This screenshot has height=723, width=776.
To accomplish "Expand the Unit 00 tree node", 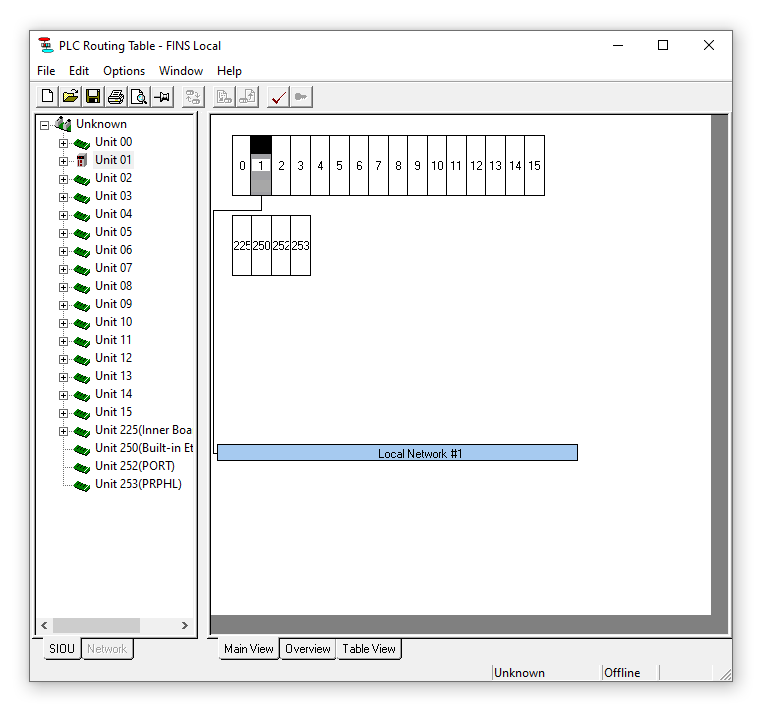I will [63, 143].
